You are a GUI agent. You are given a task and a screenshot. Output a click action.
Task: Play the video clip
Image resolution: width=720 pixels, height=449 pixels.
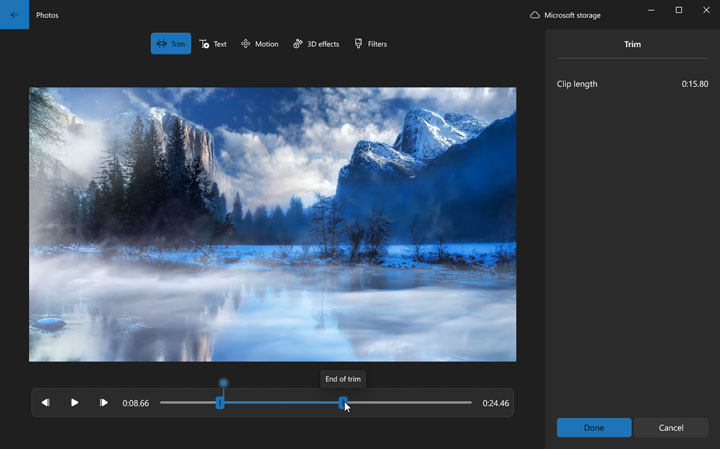click(75, 403)
